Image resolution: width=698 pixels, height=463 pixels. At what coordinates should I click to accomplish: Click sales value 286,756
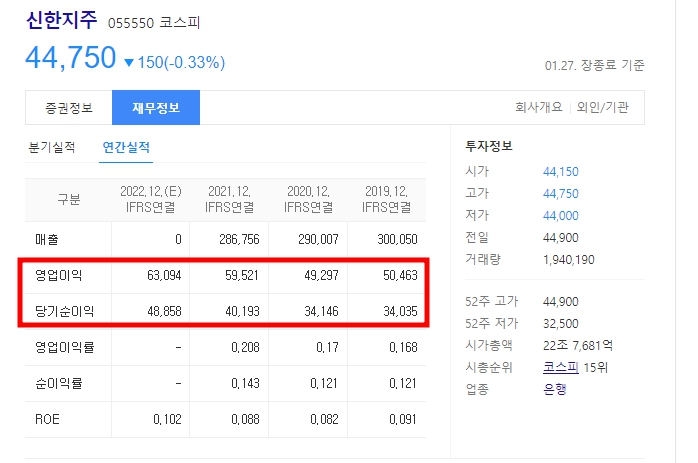[x=239, y=240]
